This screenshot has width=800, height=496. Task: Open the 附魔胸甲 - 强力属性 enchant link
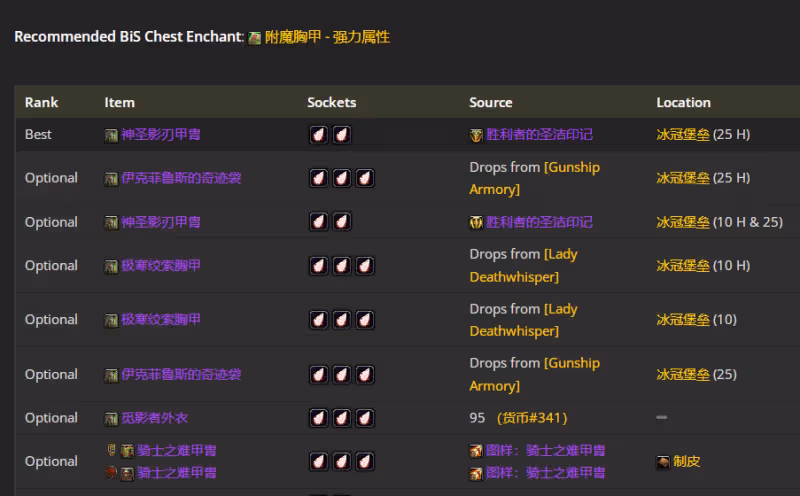coord(327,37)
